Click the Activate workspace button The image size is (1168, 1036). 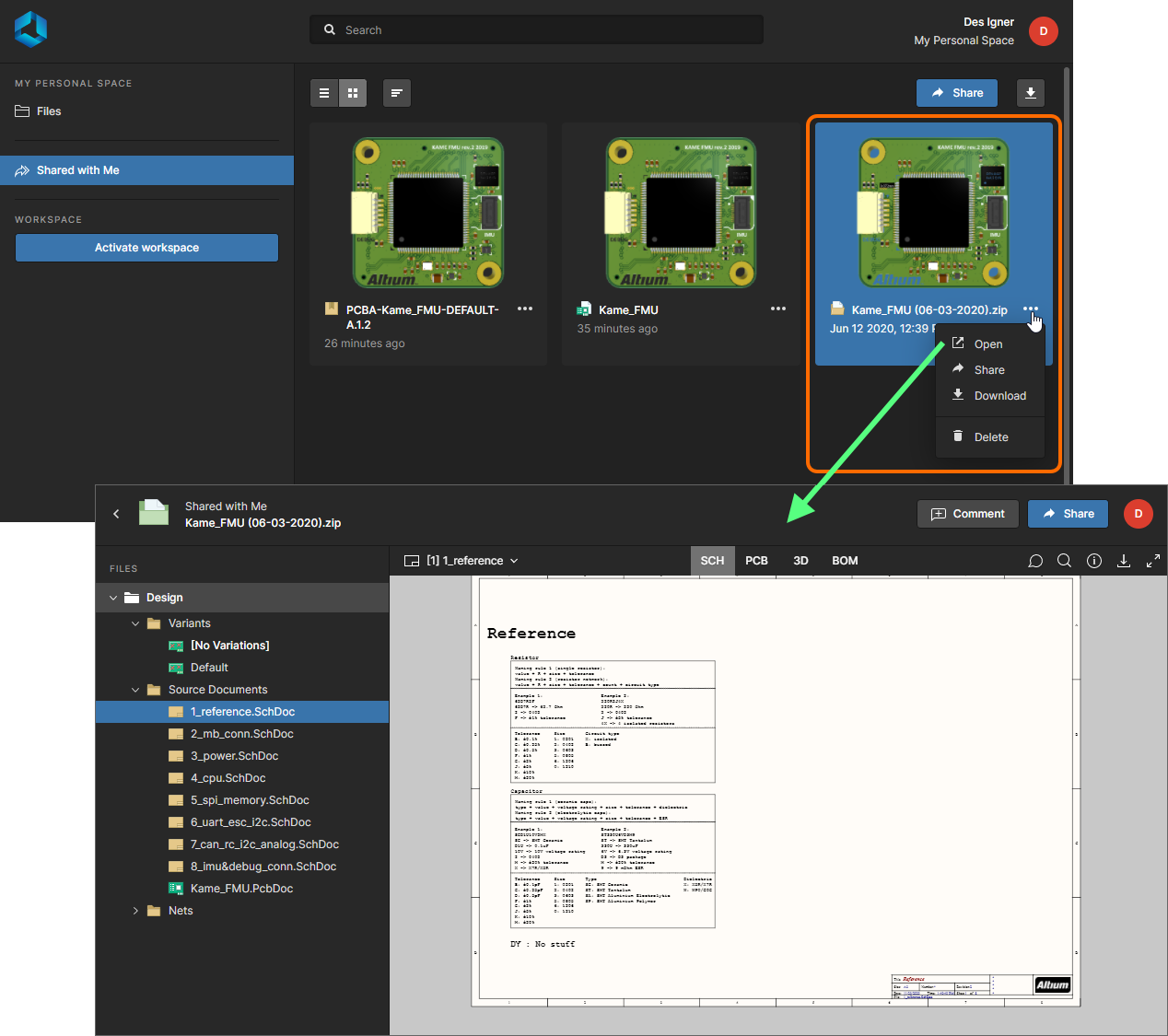pyautogui.click(x=146, y=248)
